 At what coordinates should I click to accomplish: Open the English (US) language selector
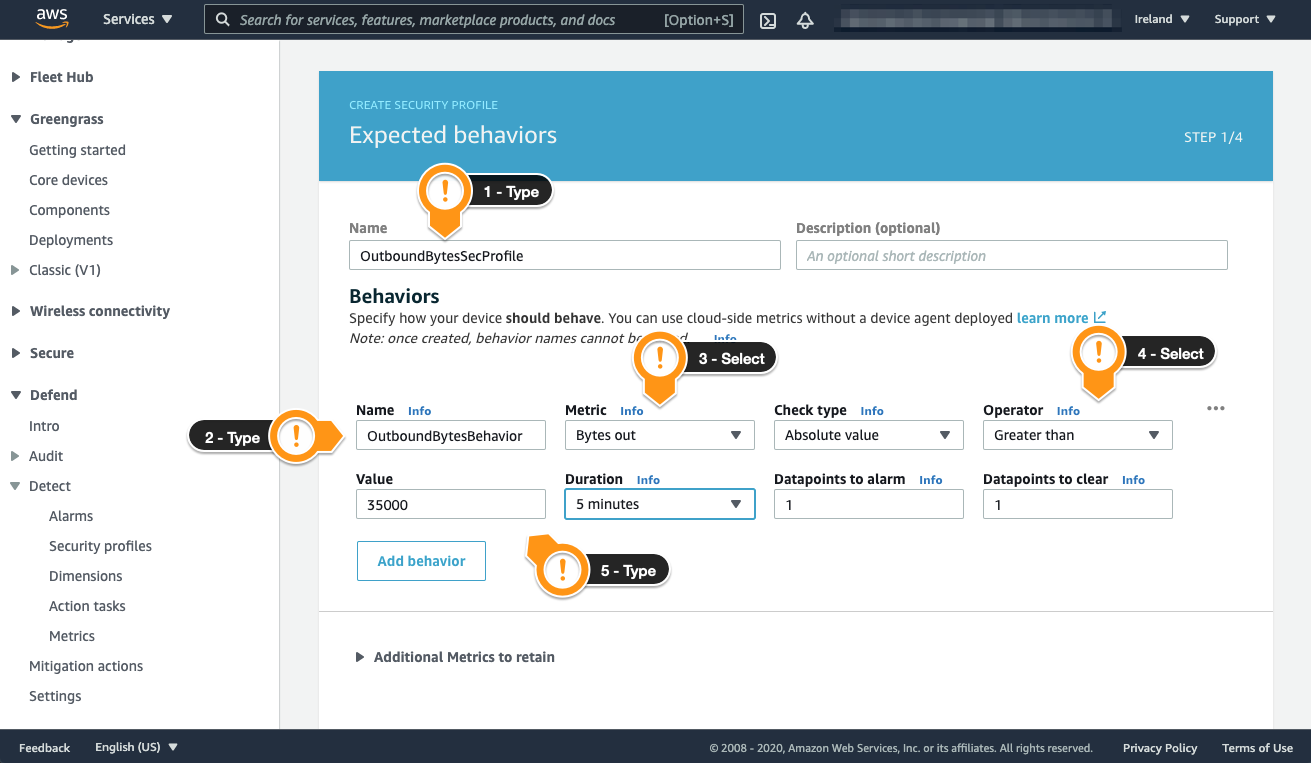136,747
